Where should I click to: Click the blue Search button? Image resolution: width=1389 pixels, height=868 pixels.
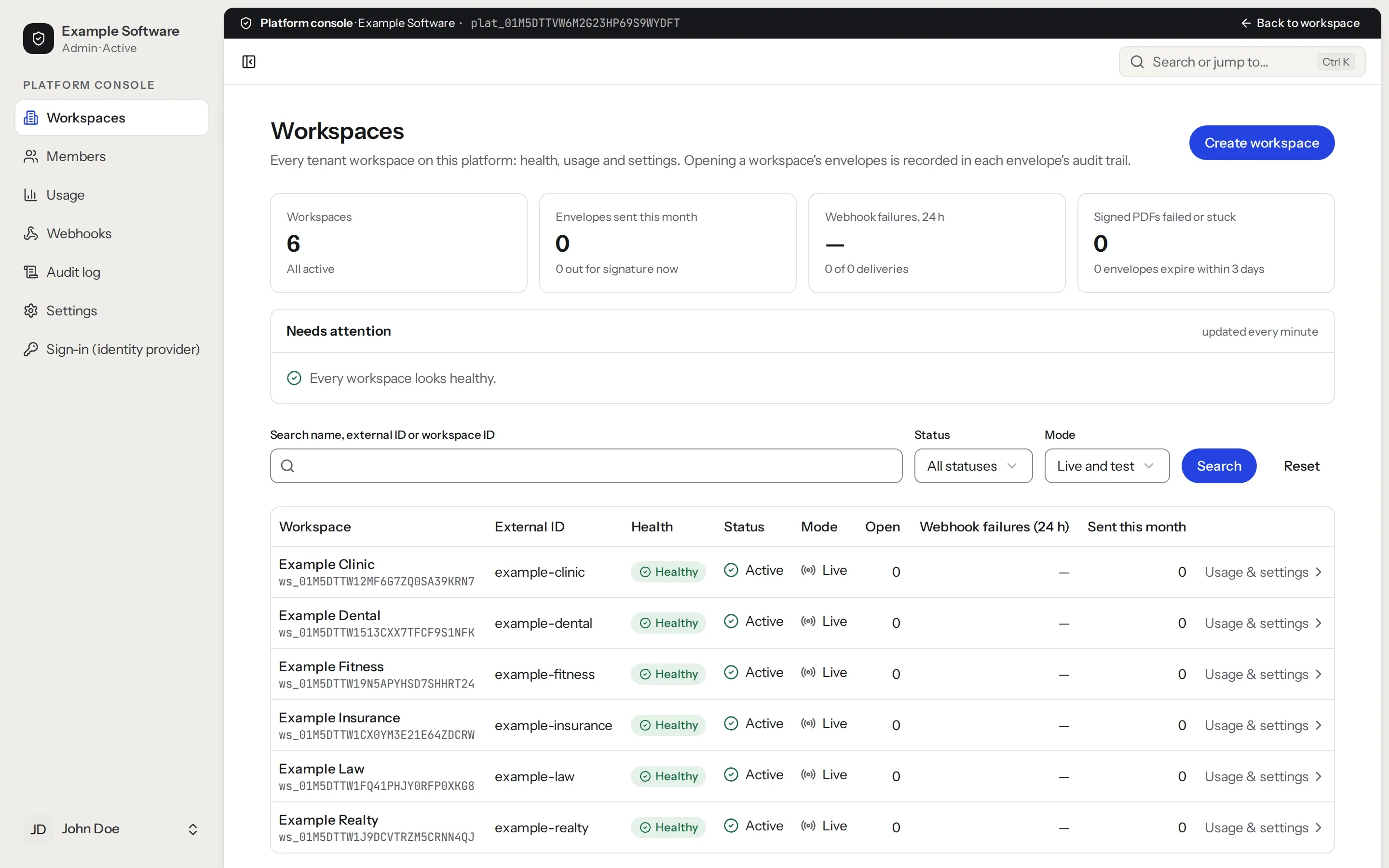click(1219, 465)
